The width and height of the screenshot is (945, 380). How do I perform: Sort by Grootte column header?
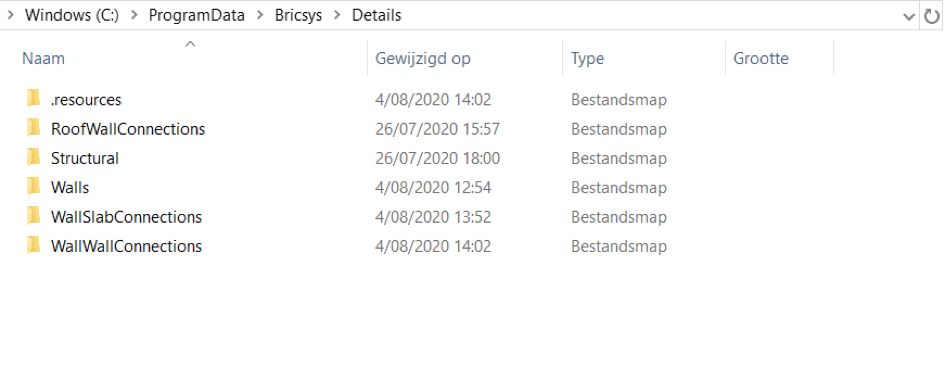click(779, 58)
